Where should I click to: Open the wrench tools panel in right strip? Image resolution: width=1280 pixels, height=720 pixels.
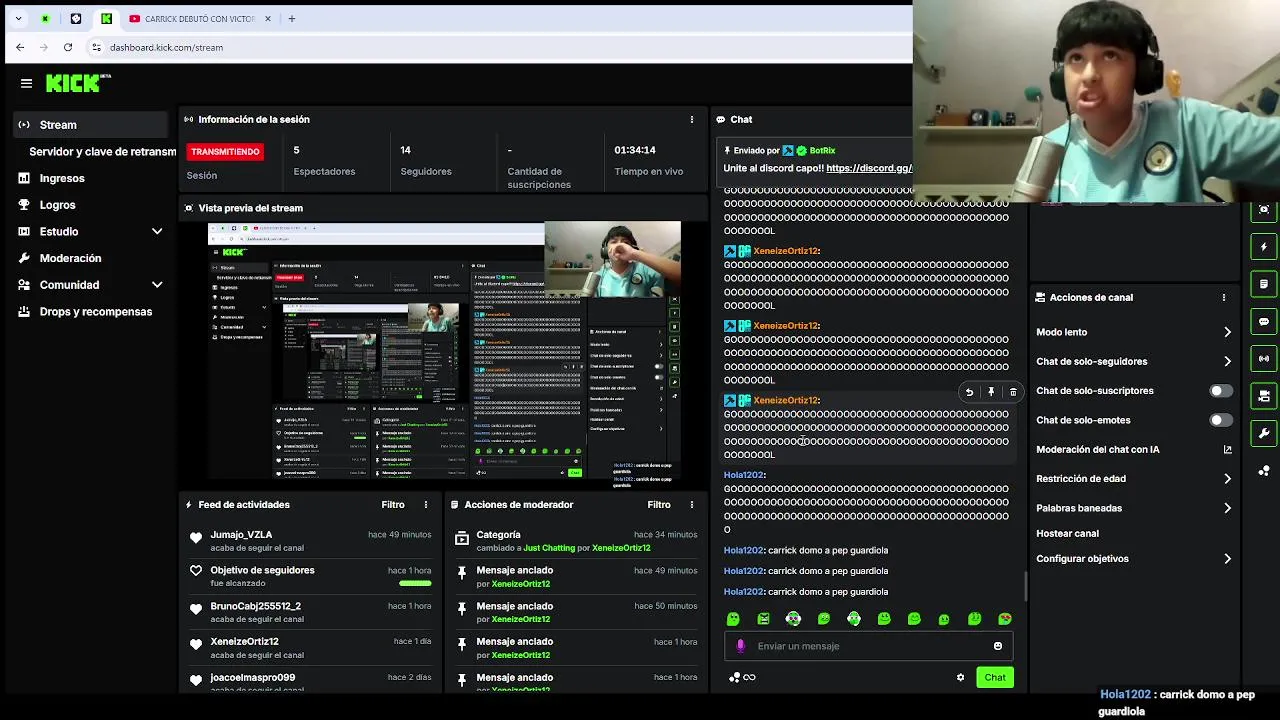1264,433
